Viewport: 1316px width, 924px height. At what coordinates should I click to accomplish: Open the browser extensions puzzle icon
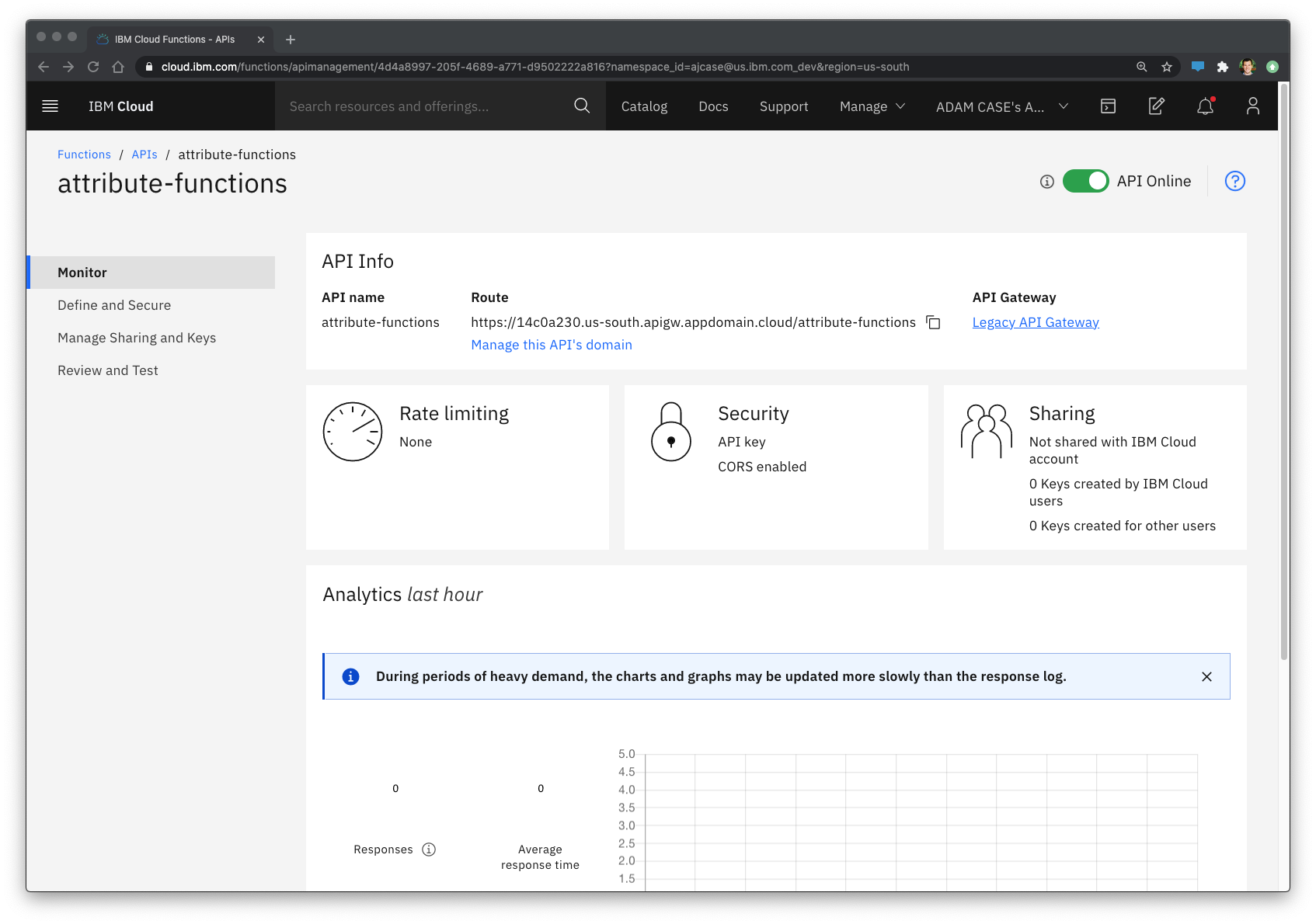(x=1223, y=67)
